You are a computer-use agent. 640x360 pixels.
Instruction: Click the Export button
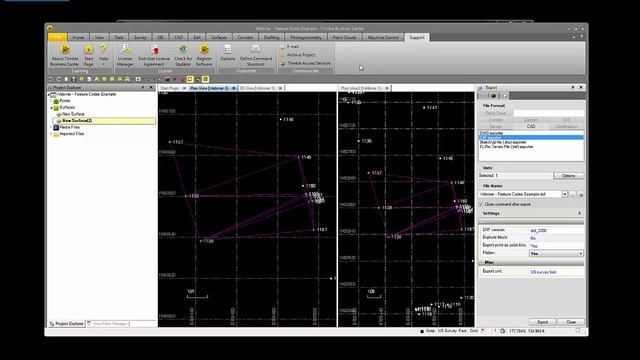(x=542, y=322)
